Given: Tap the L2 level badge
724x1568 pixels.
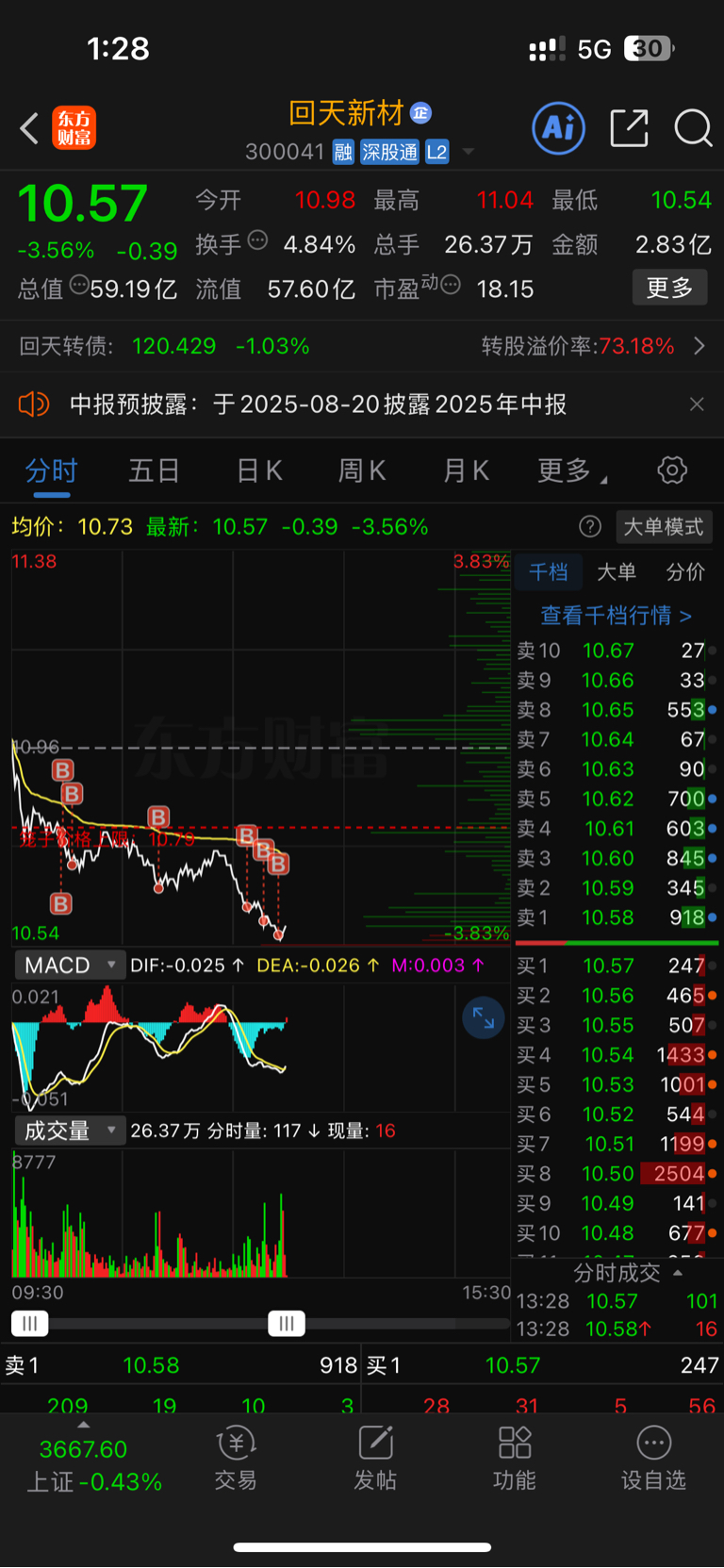Looking at the screenshot, I should point(436,152).
